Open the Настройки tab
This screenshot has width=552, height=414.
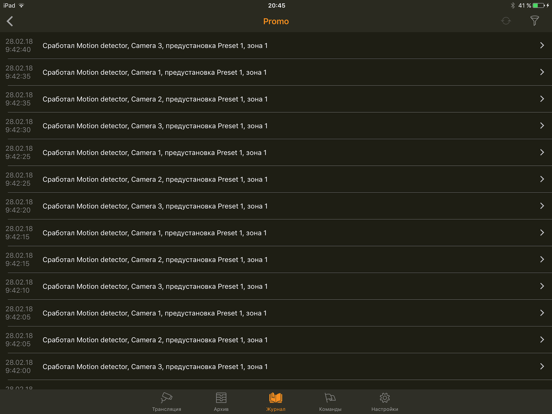(x=384, y=402)
